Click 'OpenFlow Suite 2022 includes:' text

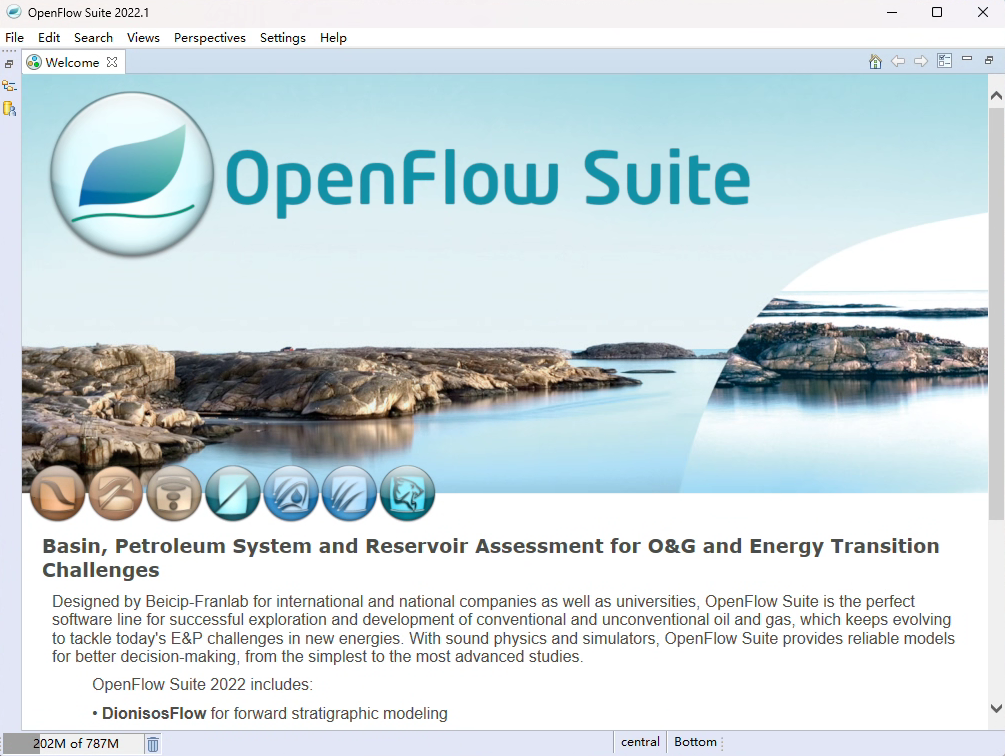tap(203, 684)
